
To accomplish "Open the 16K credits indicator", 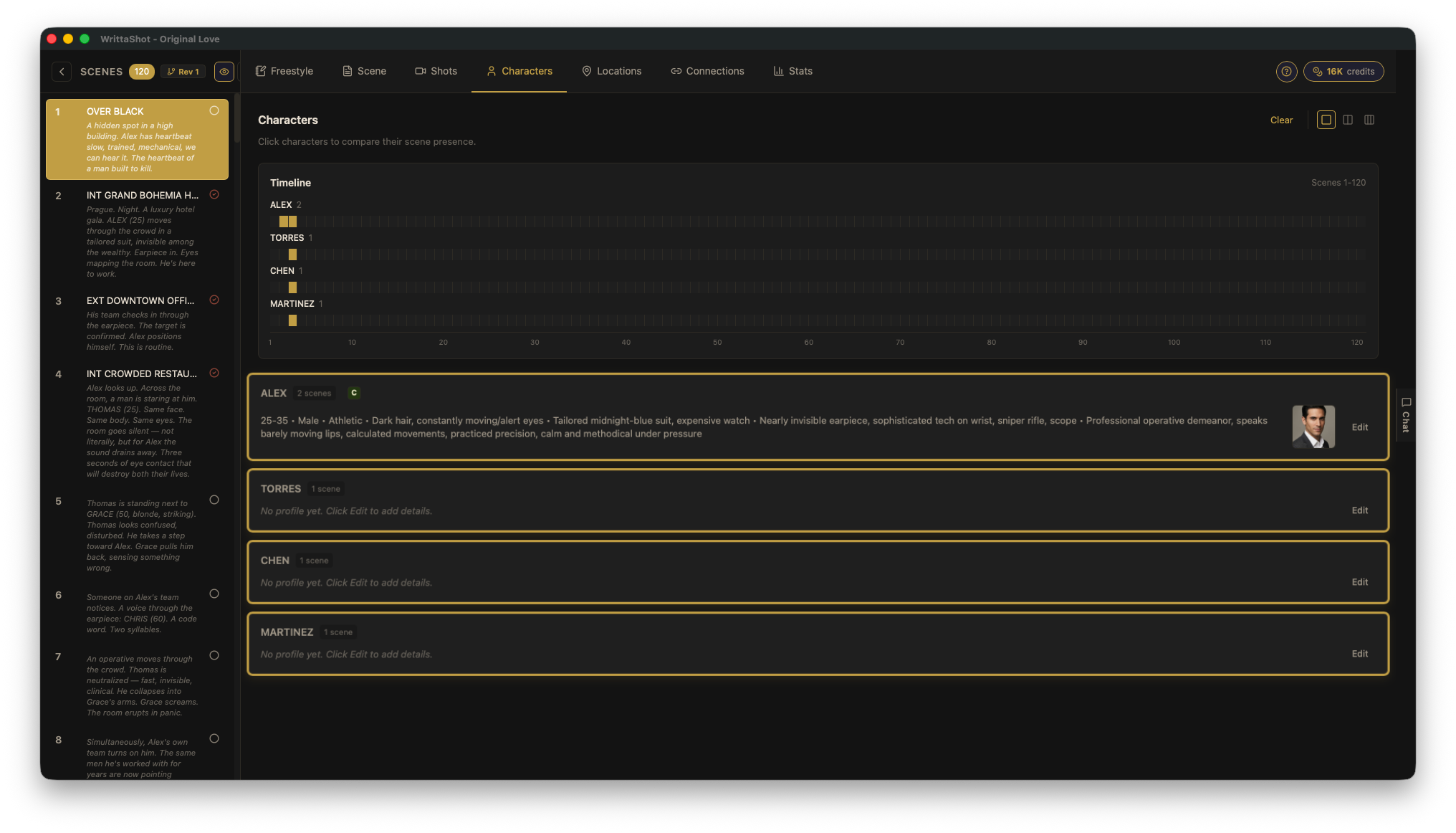I will click(x=1344, y=71).
